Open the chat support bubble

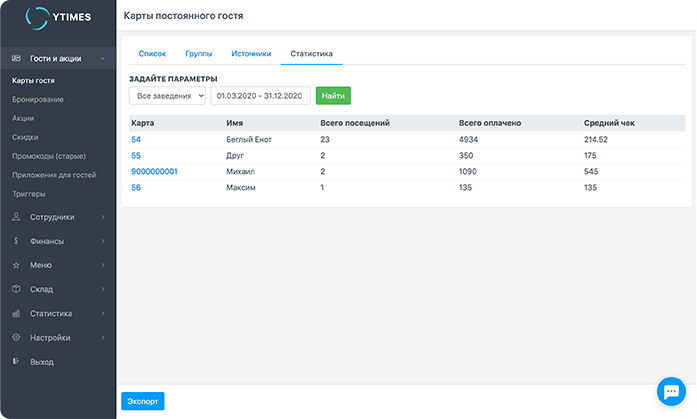pyautogui.click(x=668, y=390)
